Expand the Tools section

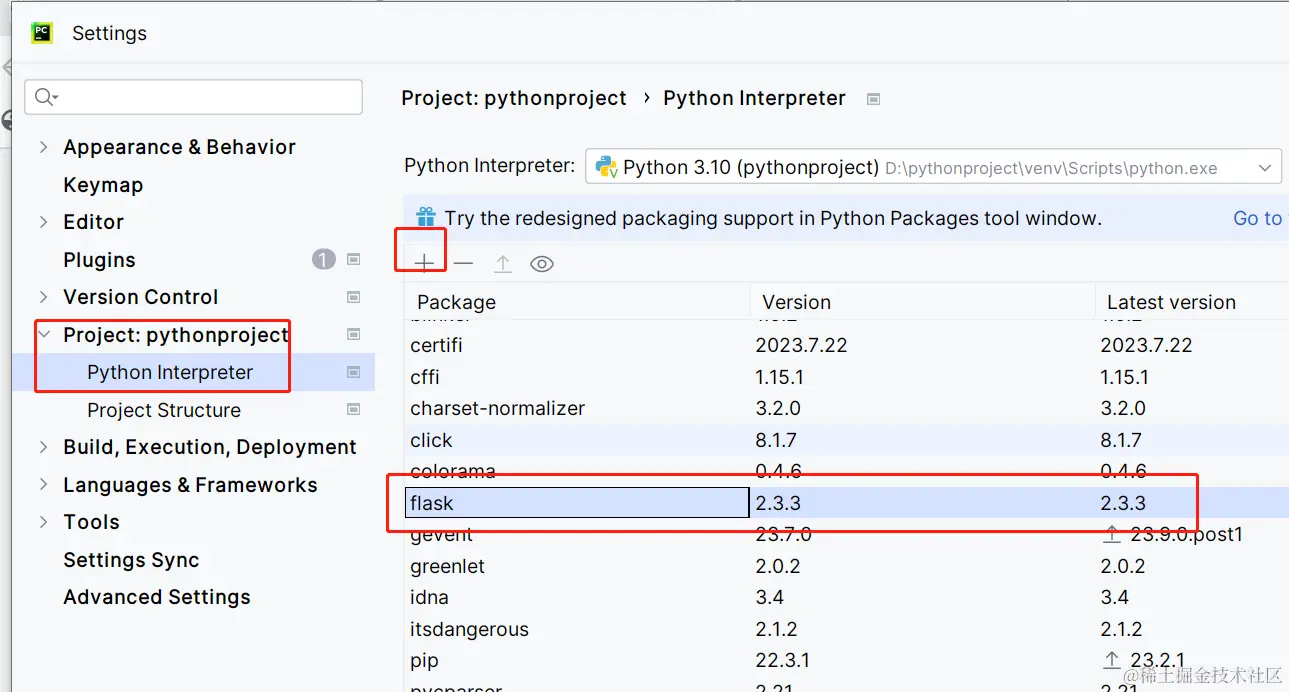pyautogui.click(x=43, y=522)
